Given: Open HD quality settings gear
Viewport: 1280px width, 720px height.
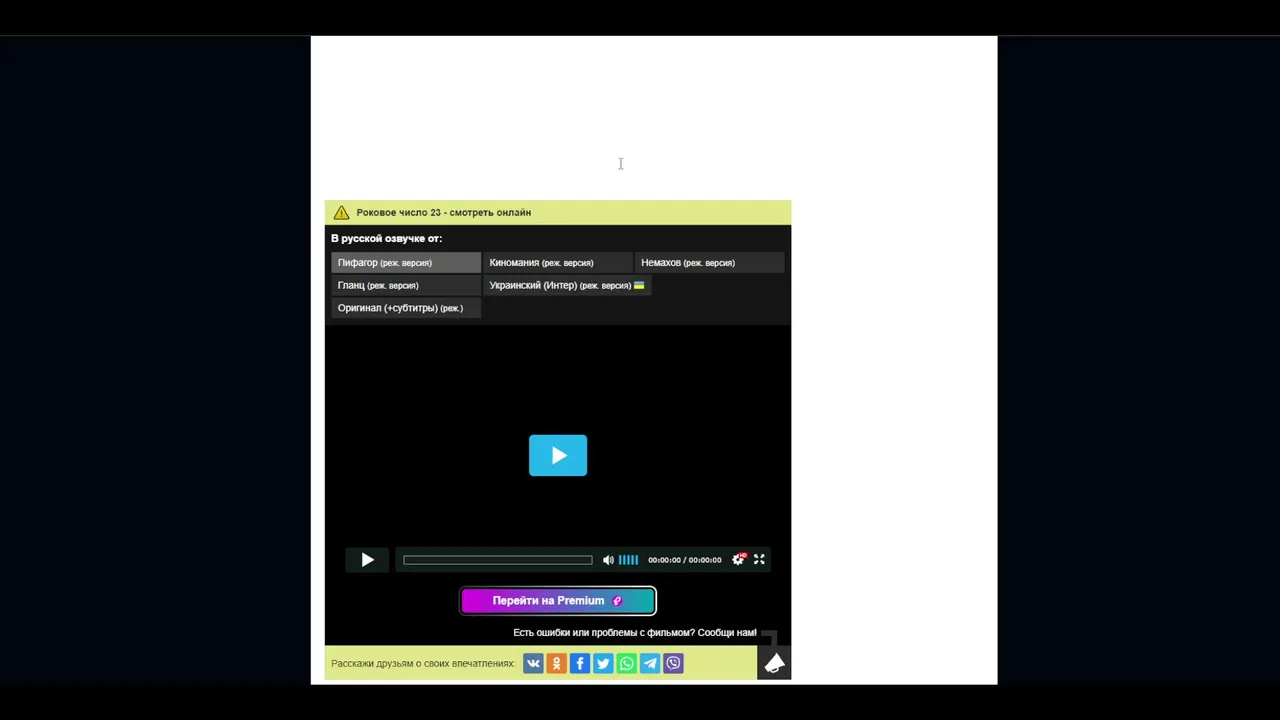Looking at the screenshot, I should click(x=738, y=559).
